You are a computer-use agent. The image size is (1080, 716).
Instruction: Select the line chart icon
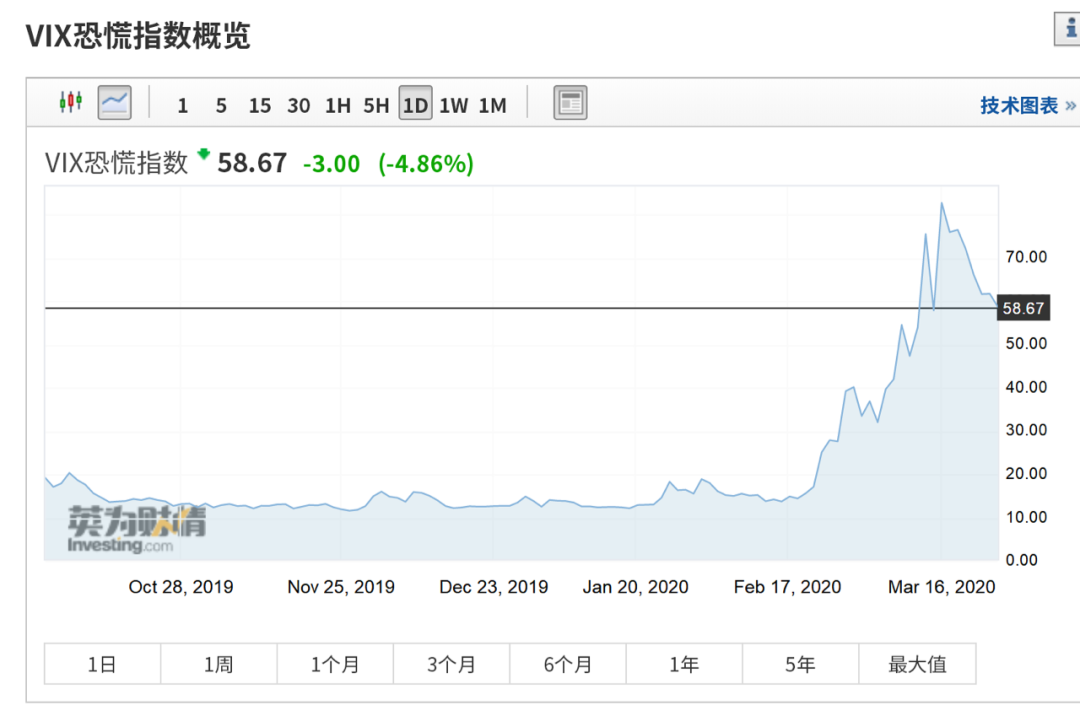coord(114,102)
